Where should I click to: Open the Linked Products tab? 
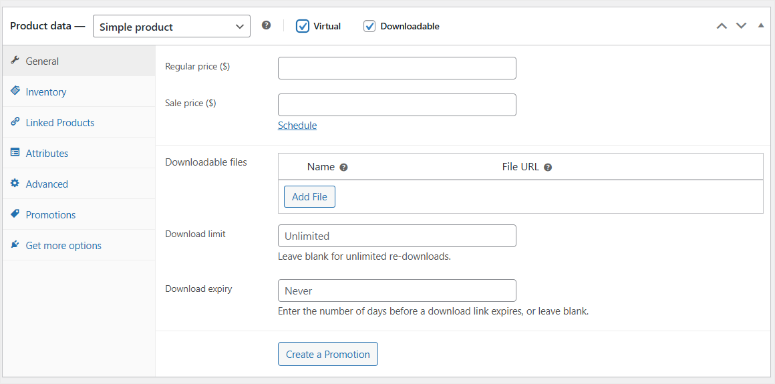(x=79, y=123)
